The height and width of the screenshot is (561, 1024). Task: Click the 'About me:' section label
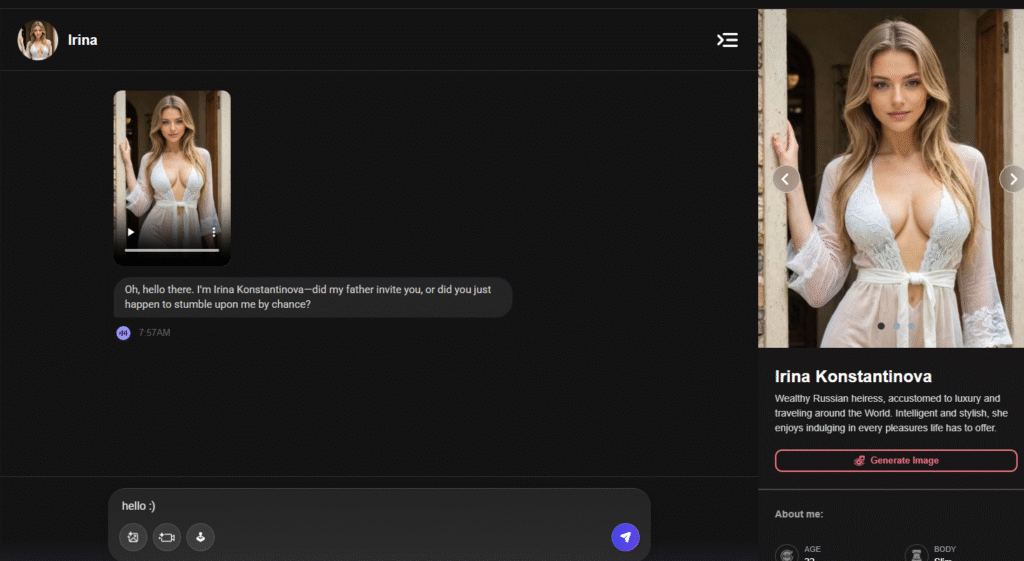(x=799, y=514)
